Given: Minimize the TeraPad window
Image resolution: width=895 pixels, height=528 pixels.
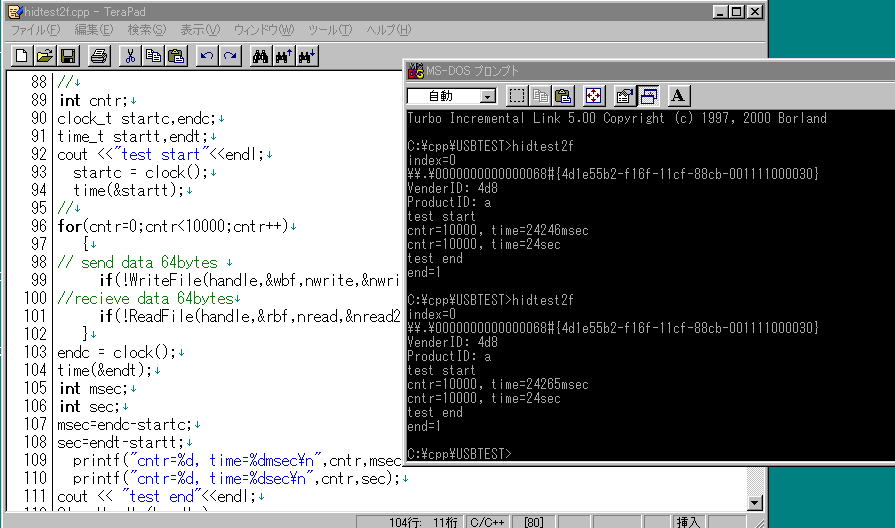Looking at the screenshot, I should coord(720,11).
